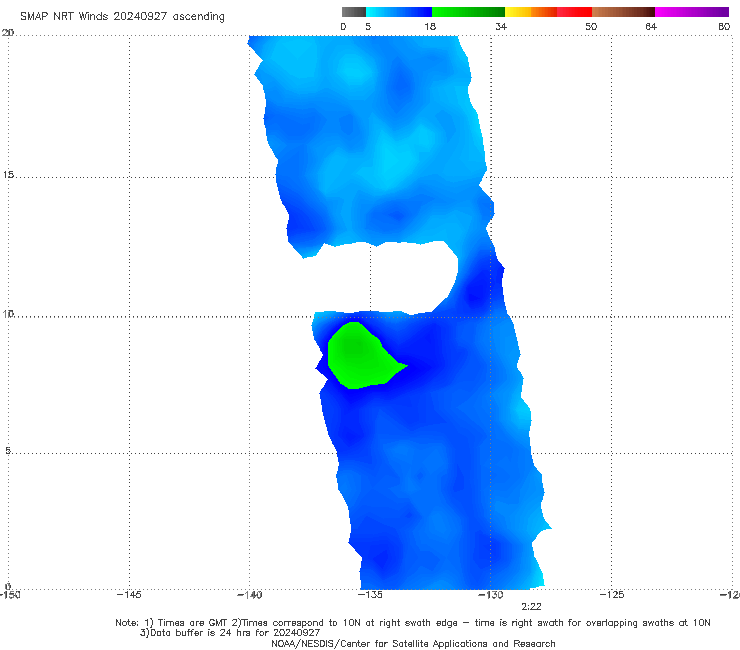Viewport: 740px width, 650px height.
Task: Click the brown segment of the color bar
Action: [623, 12]
